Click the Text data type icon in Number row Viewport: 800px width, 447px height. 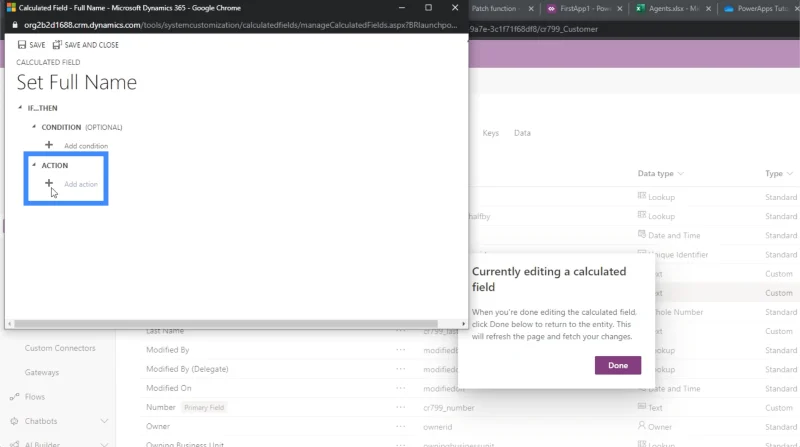coord(642,407)
